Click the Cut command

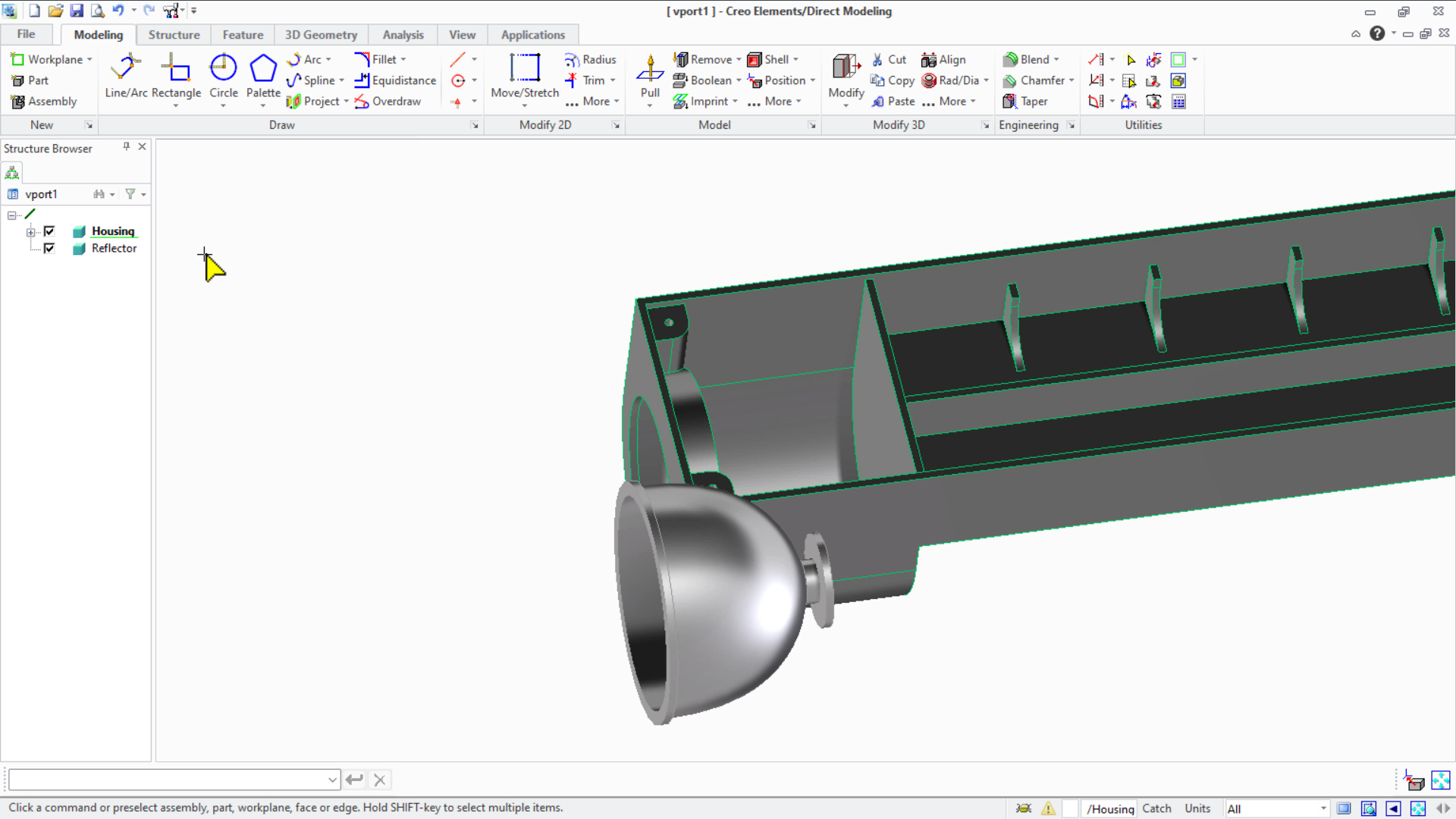[889, 59]
